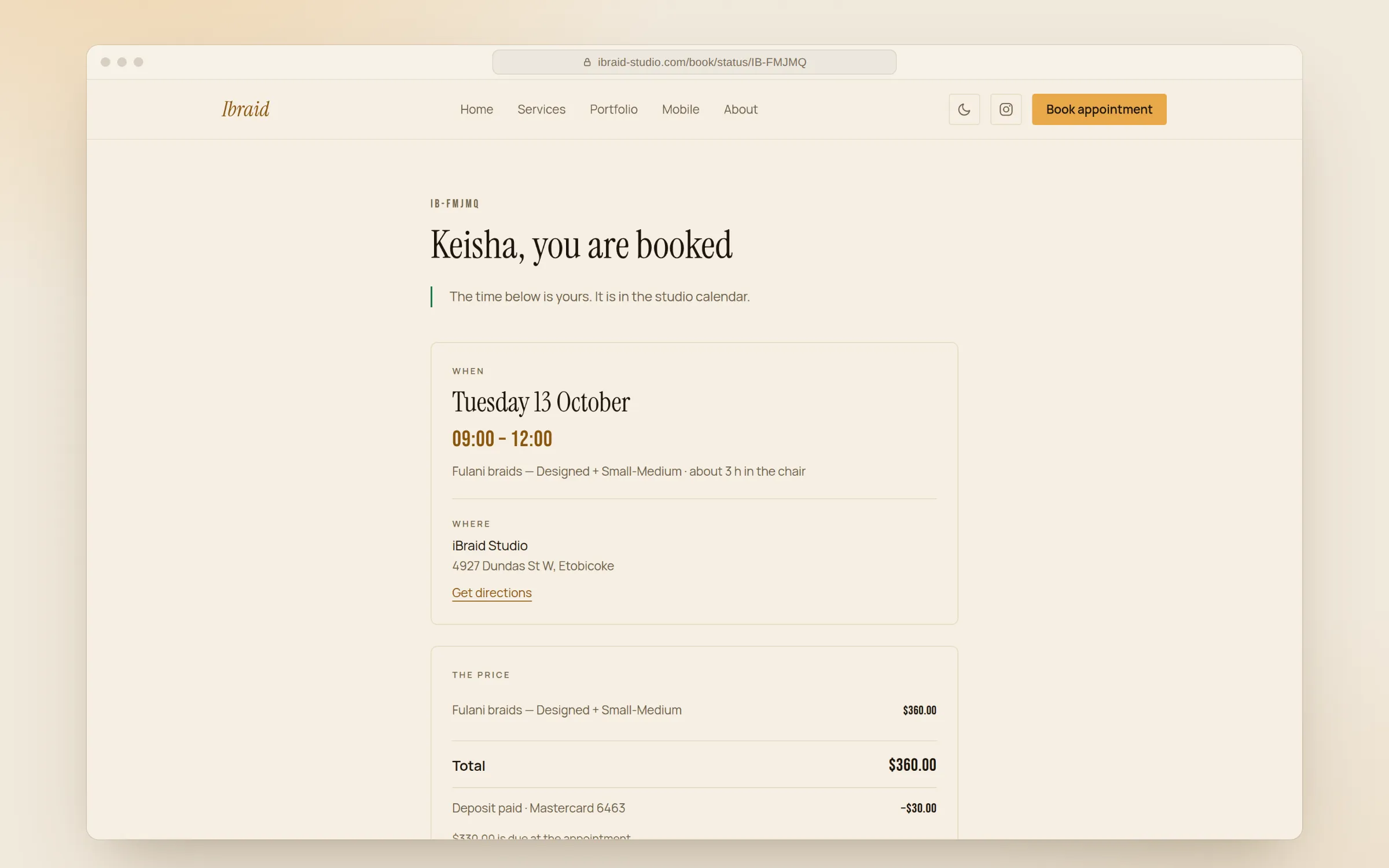
Task: Click the studio calendar confirmation note
Action: coord(599,297)
